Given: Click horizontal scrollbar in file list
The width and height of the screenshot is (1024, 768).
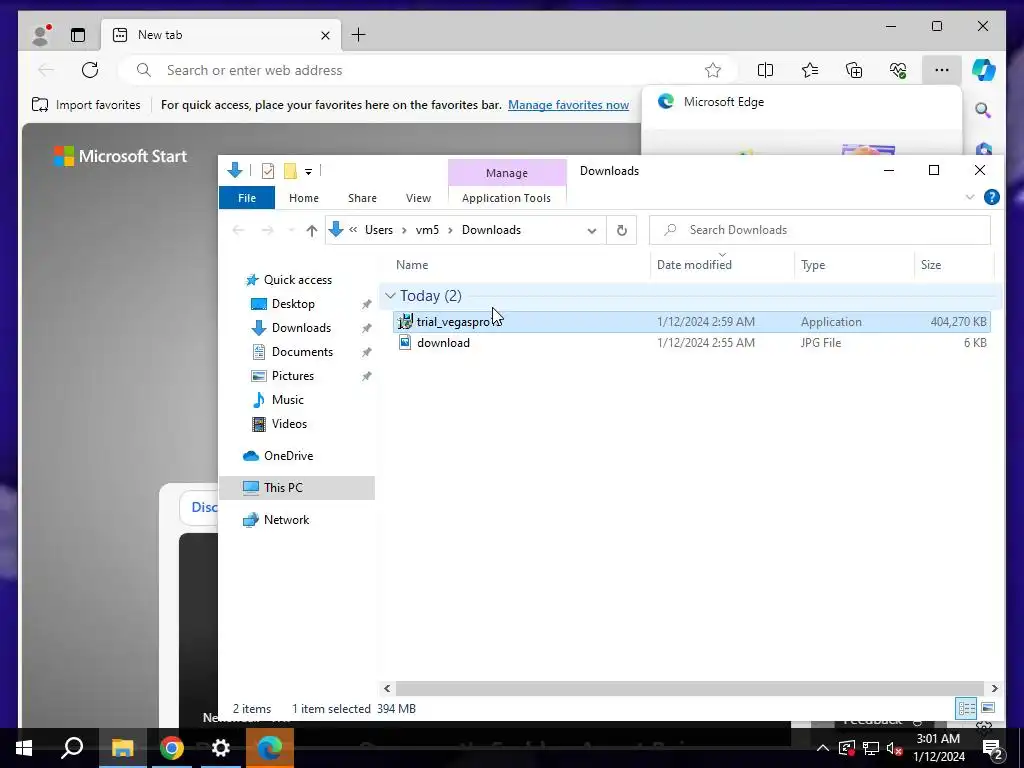Looking at the screenshot, I should pyautogui.click(x=690, y=688).
